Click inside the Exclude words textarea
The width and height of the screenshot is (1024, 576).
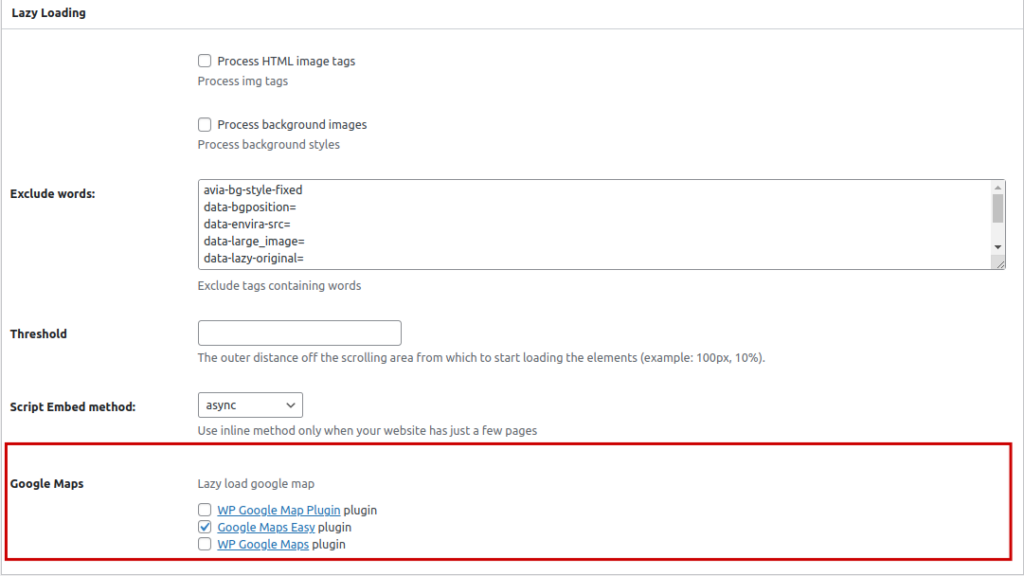[594, 225]
